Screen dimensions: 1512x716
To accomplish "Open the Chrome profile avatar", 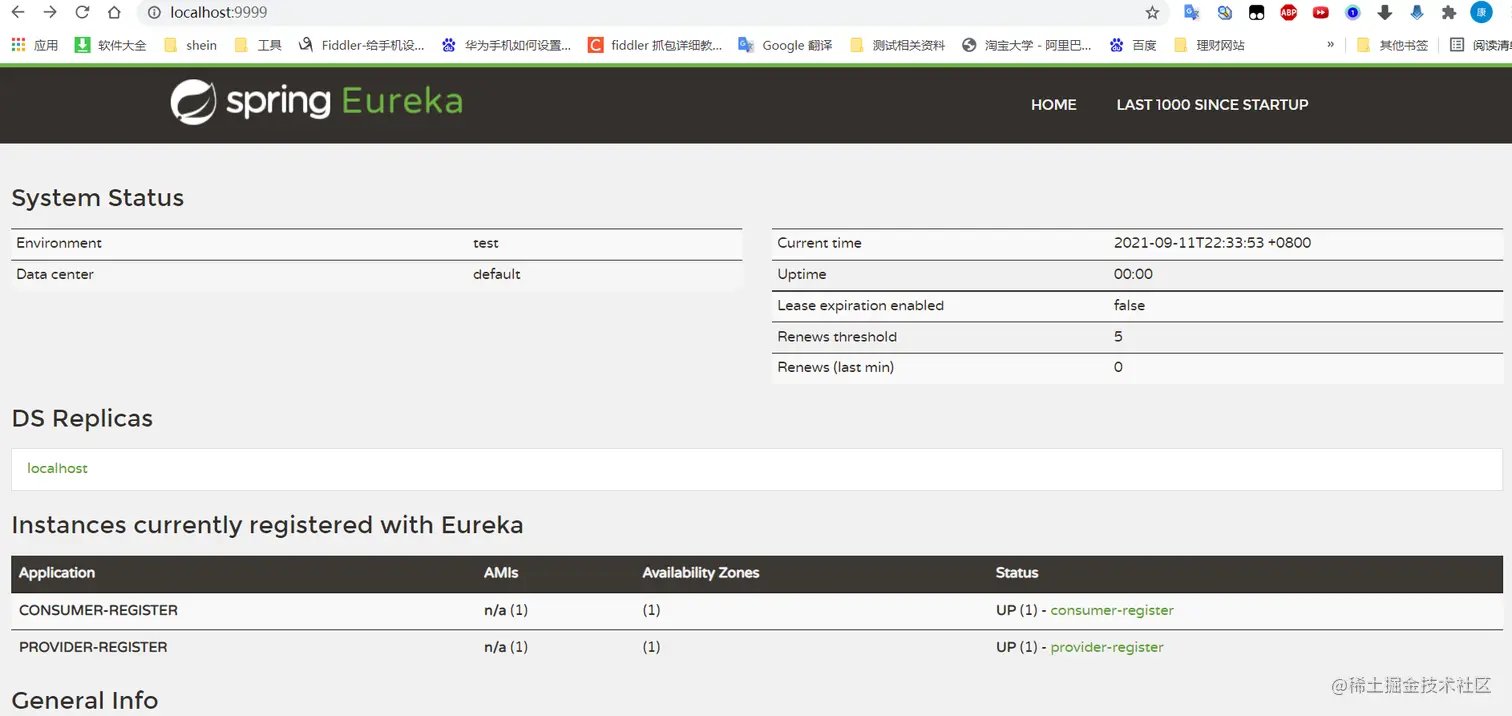I will tap(1481, 13).
